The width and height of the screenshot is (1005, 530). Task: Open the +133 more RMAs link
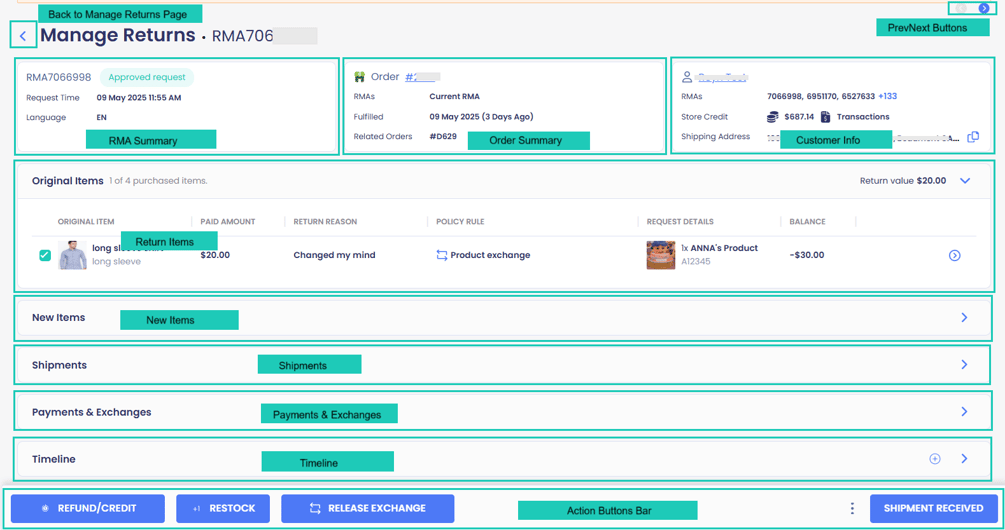[x=888, y=96]
